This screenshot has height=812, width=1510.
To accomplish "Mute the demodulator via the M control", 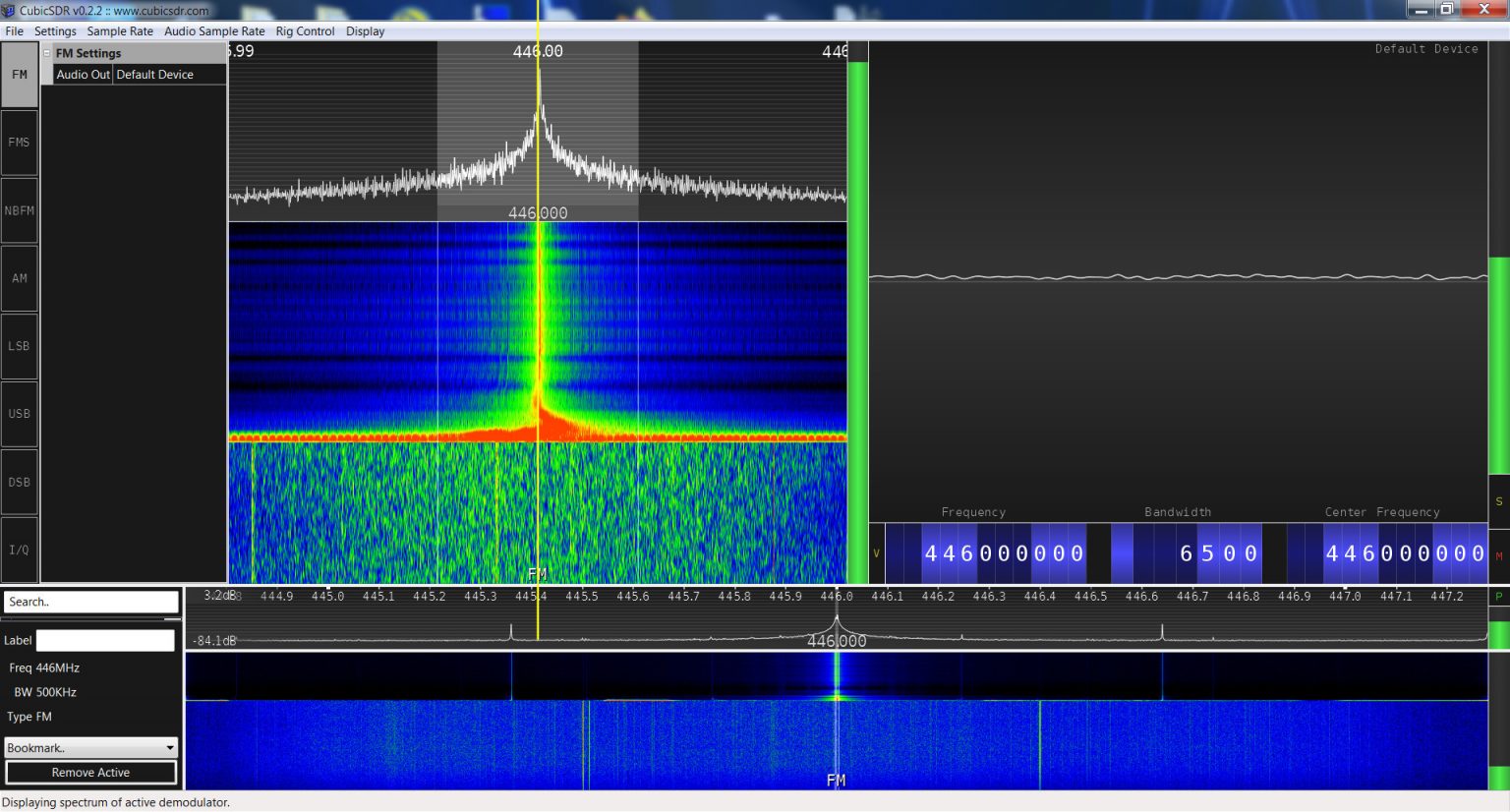I will 1498,554.
